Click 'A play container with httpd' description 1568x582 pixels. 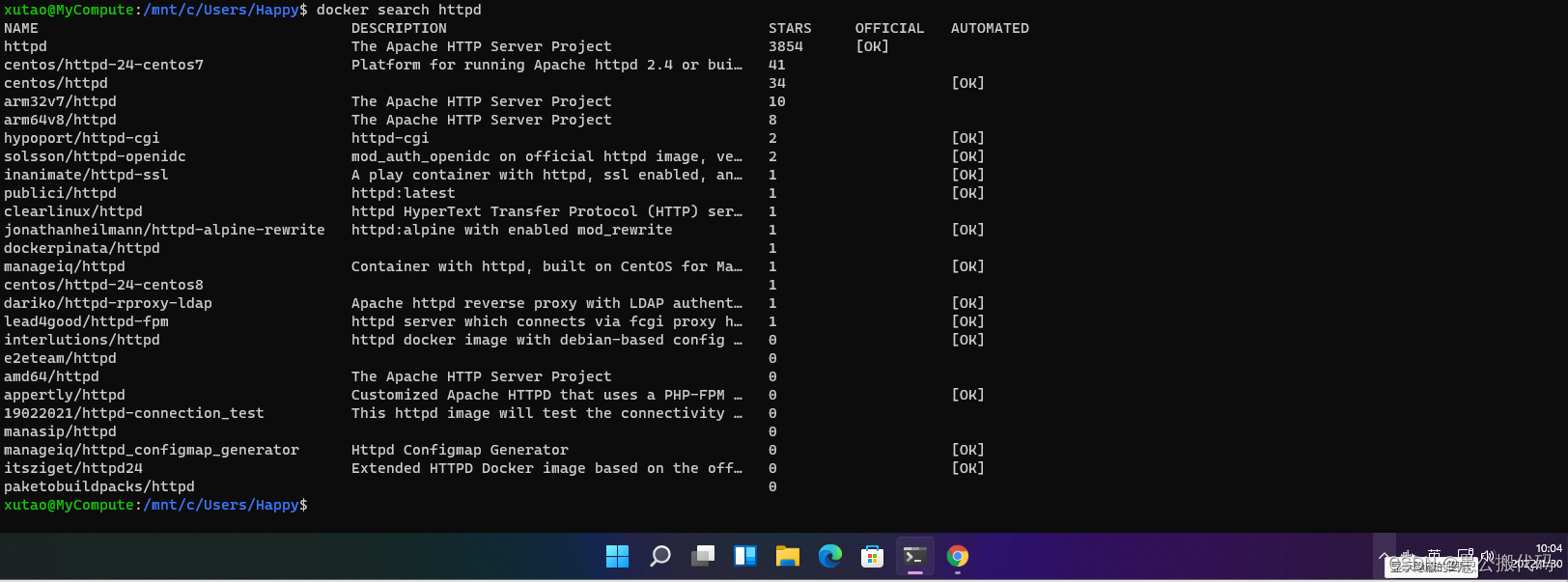click(x=546, y=175)
